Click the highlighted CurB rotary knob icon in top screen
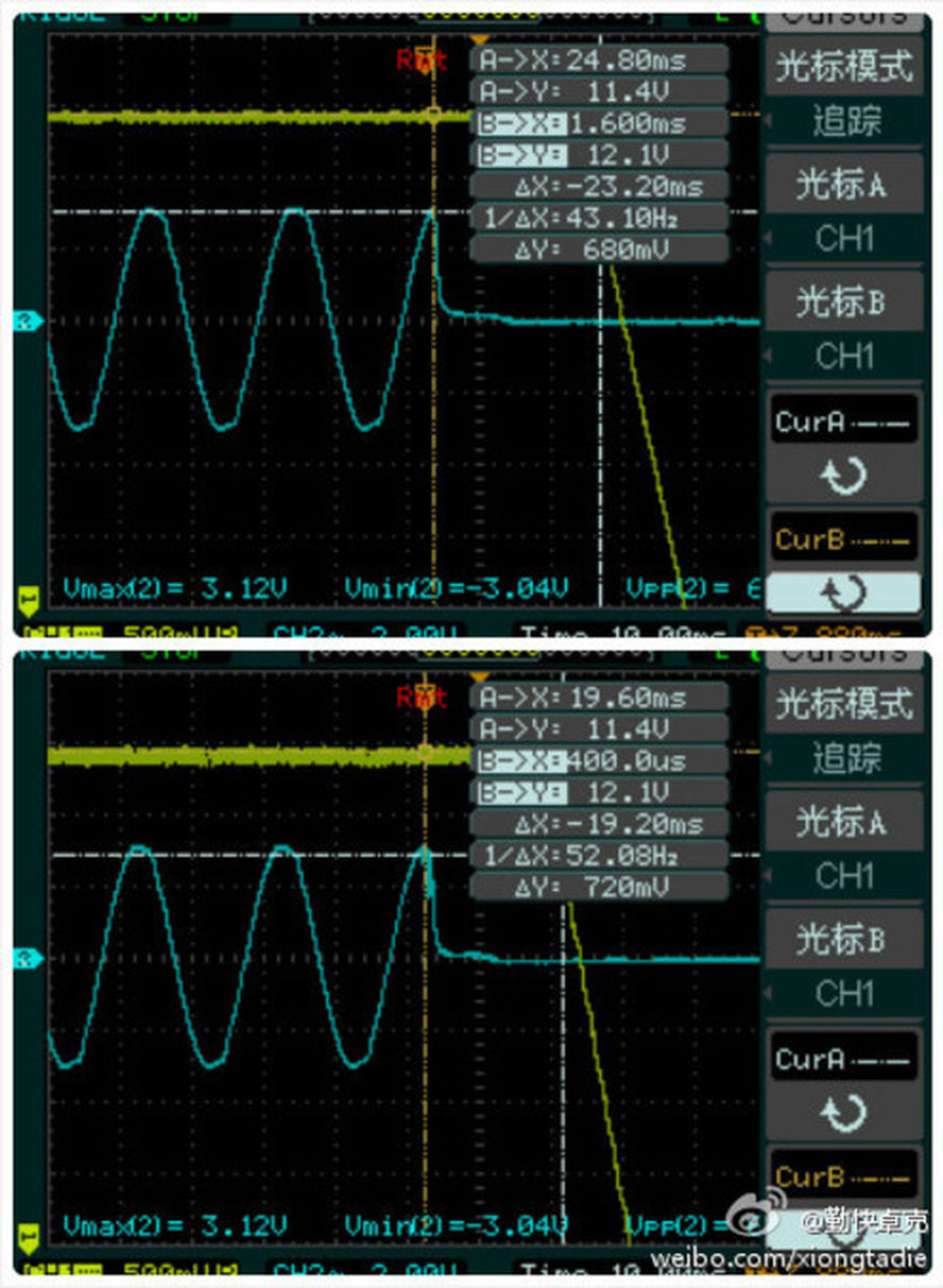Screen dimensions: 943x1288 842,593
